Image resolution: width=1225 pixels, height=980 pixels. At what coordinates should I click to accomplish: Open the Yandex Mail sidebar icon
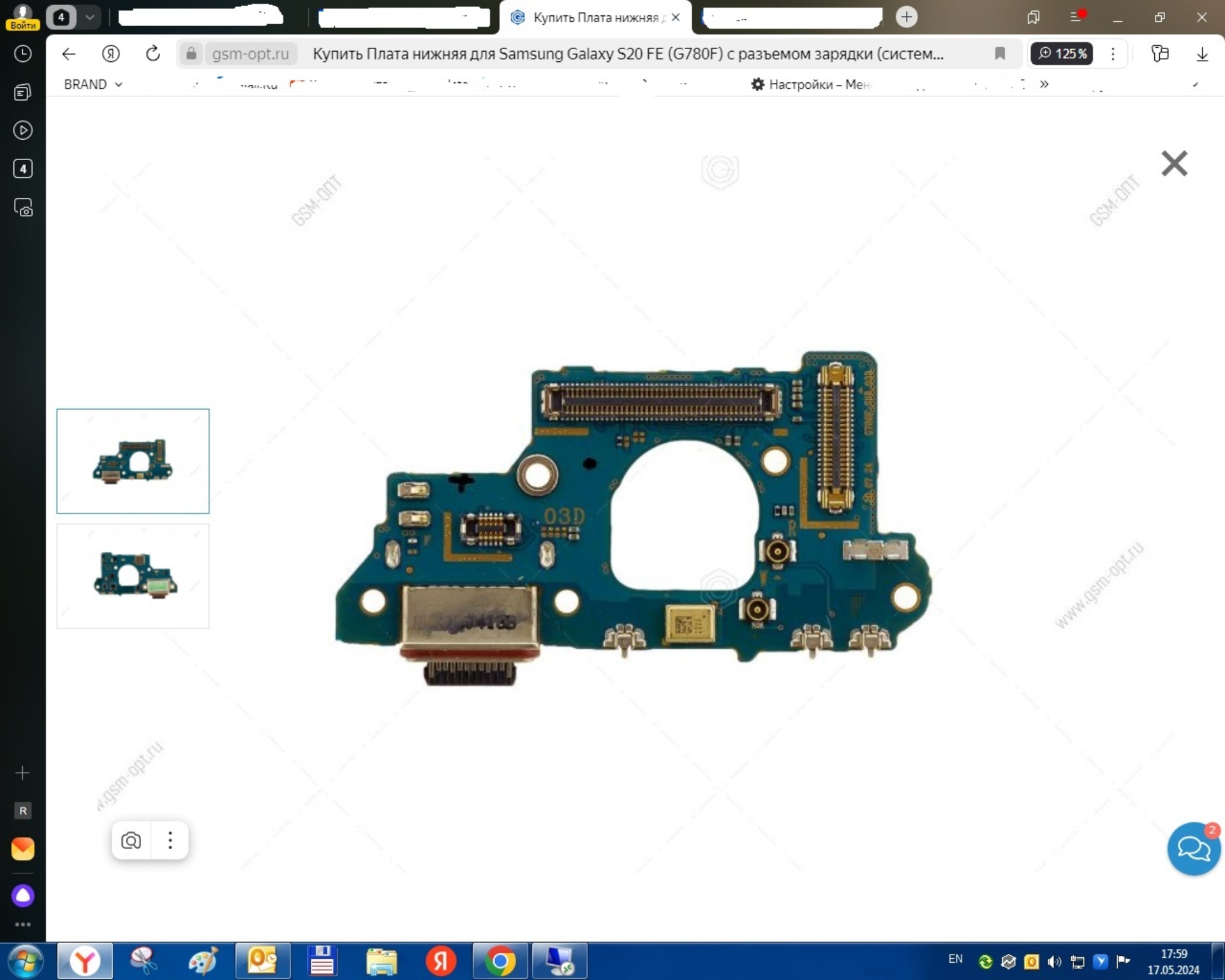point(23,849)
